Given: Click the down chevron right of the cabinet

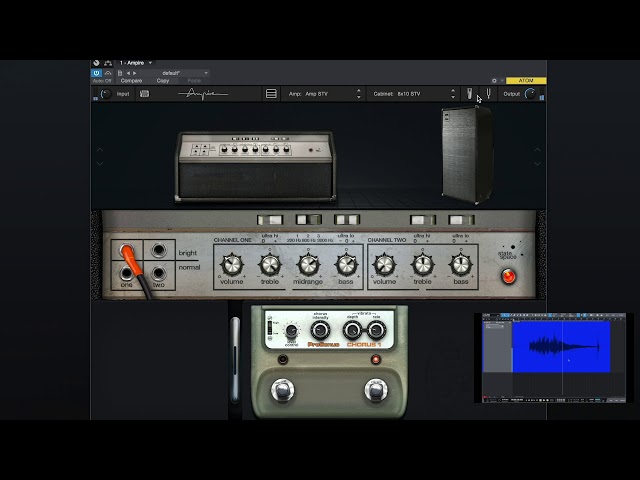Looking at the screenshot, I should (537, 164).
